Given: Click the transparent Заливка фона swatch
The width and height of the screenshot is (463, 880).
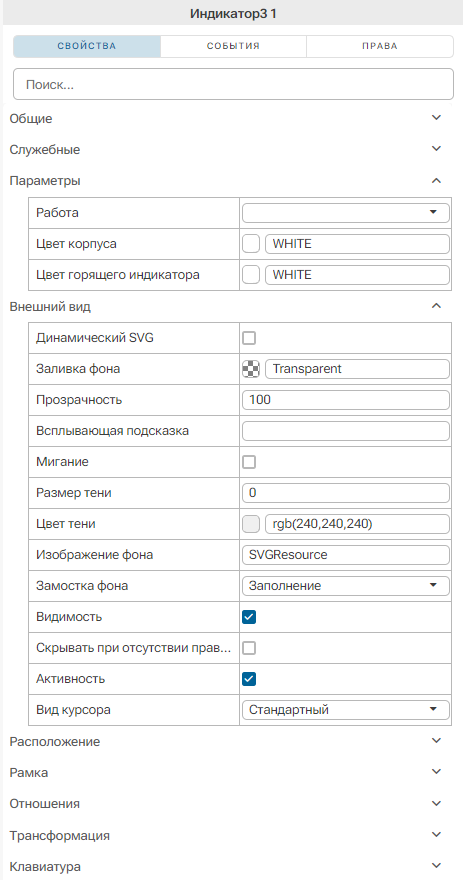Looking at the screenshot, I should pos(251,369).
